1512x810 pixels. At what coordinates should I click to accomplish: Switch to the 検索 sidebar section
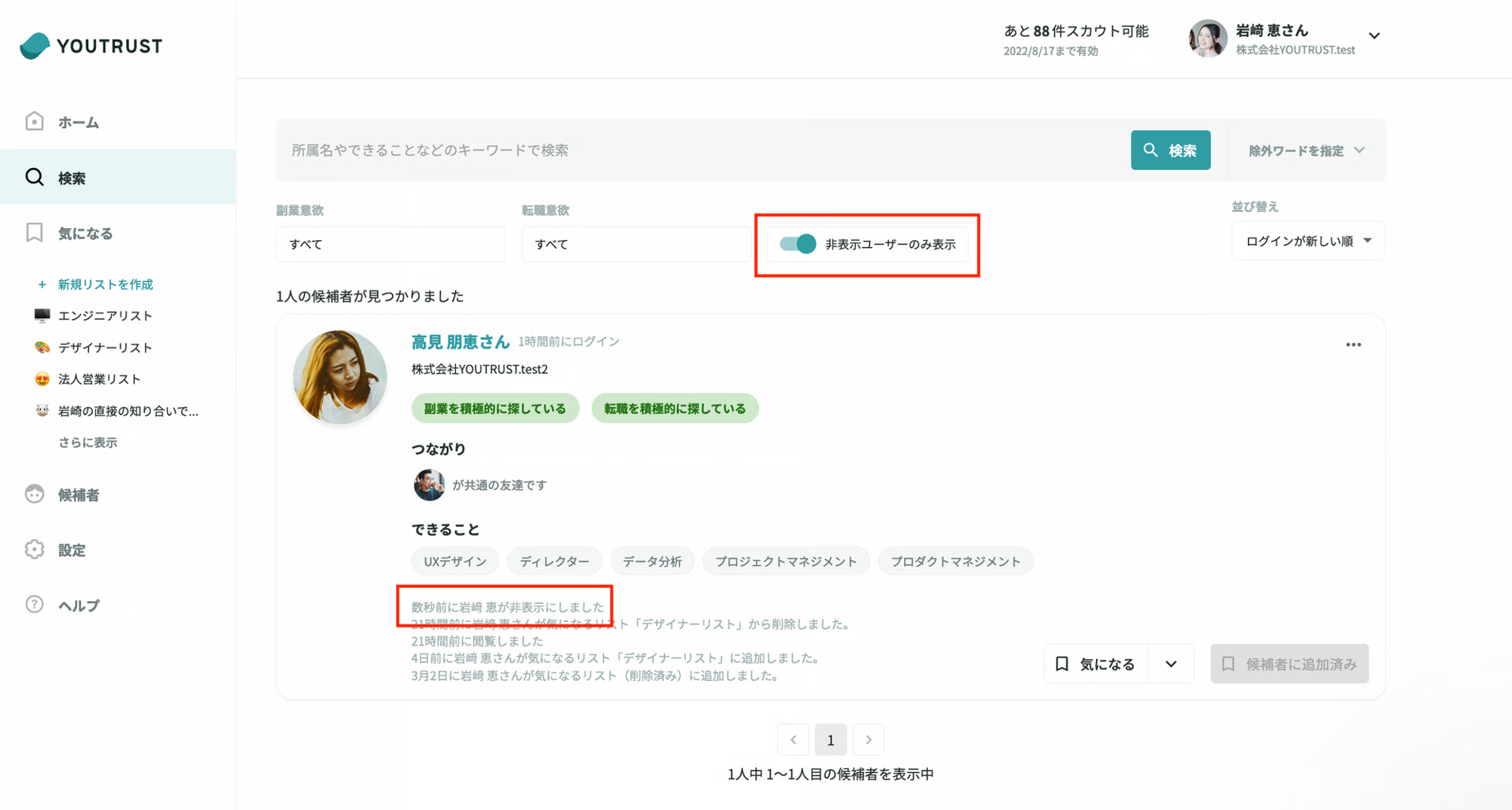[71, 177]
